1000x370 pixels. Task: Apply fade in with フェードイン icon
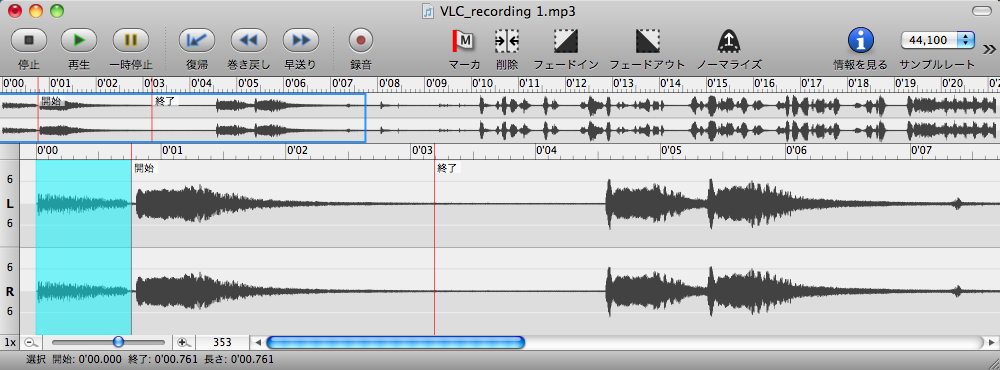[x=566, y=41]
